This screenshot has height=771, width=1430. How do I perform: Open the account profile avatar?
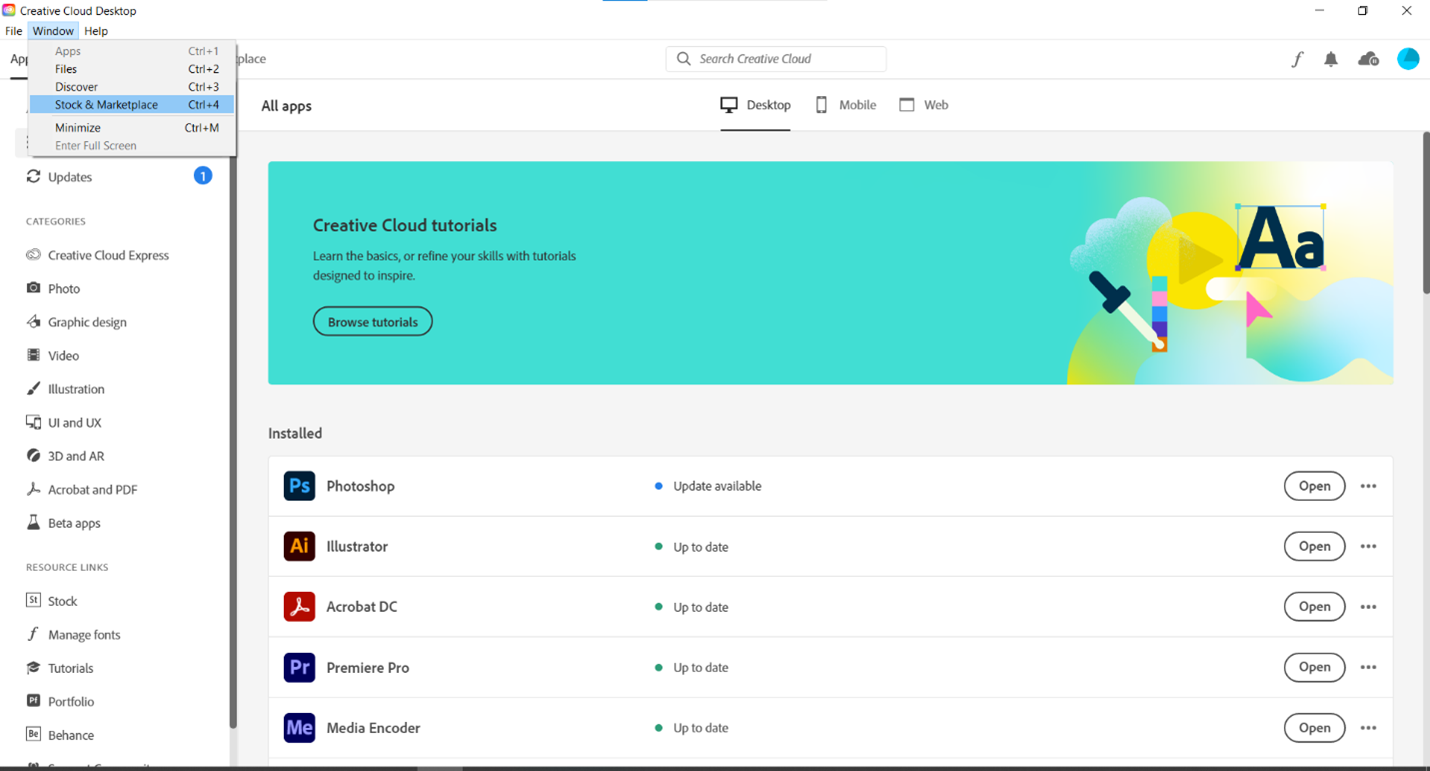point(1408,59)
